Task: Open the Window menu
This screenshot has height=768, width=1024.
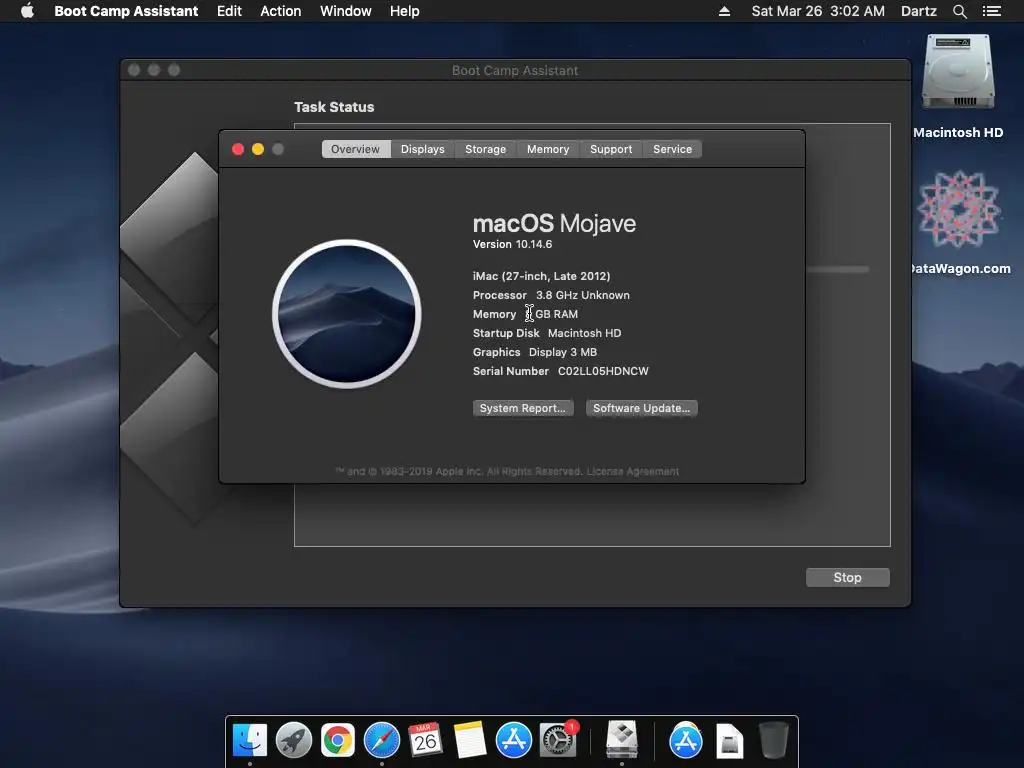Action: (345, 11)
